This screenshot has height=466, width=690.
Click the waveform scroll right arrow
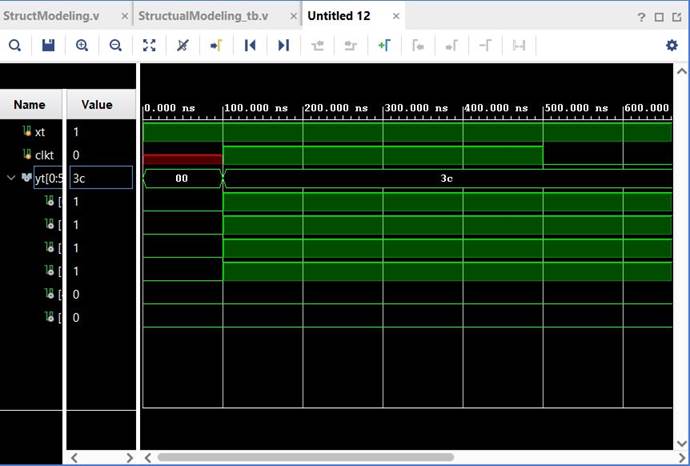pos(681,458)
